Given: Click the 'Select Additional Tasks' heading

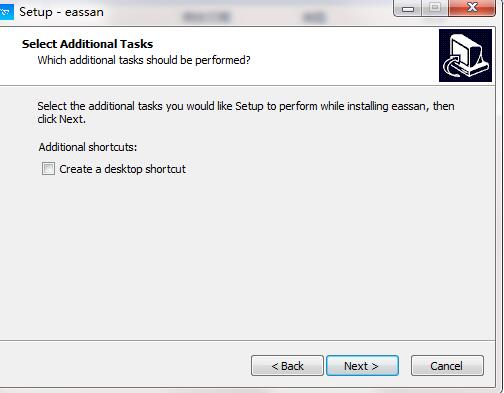Looking at the screenshot, I should pyautogui.click(x=87, y=44).
